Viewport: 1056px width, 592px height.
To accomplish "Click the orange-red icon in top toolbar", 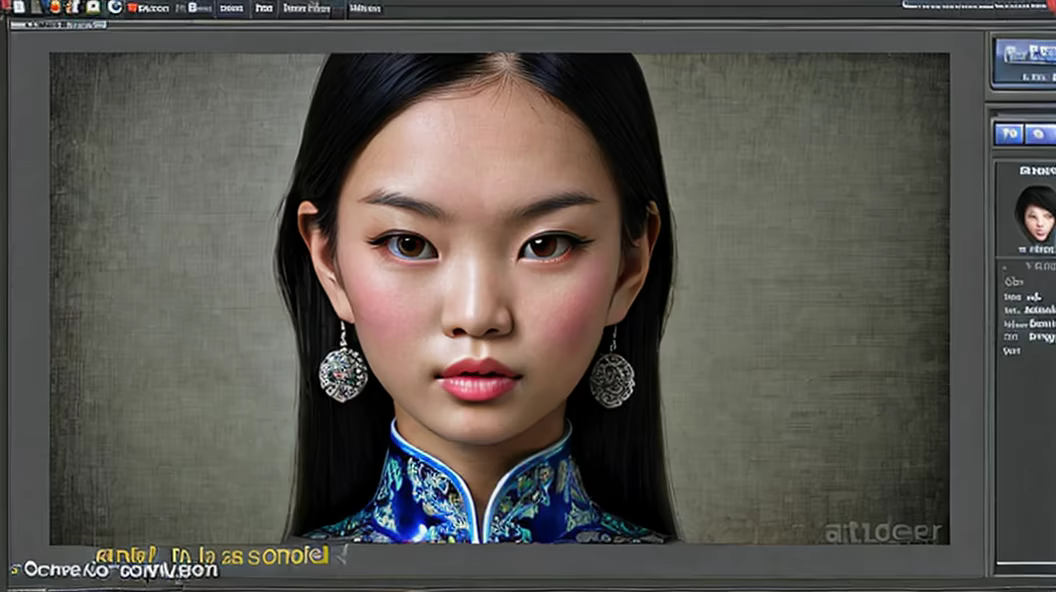I will [x=55, y=7].
